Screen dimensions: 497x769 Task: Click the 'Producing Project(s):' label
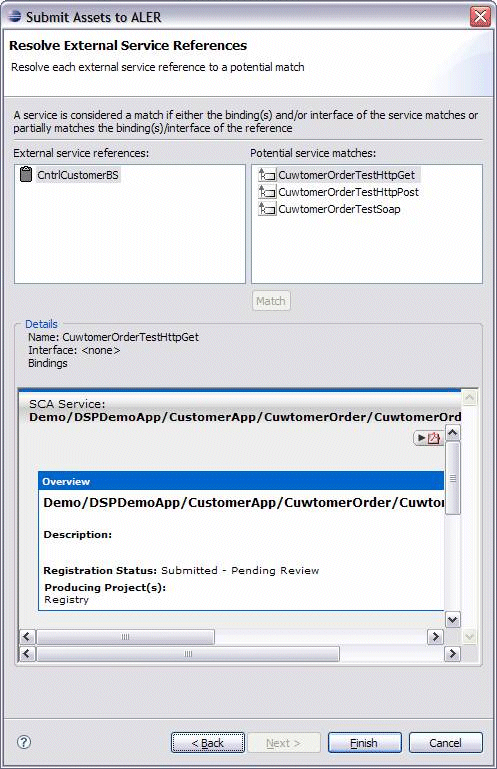[x=105, y=587]
